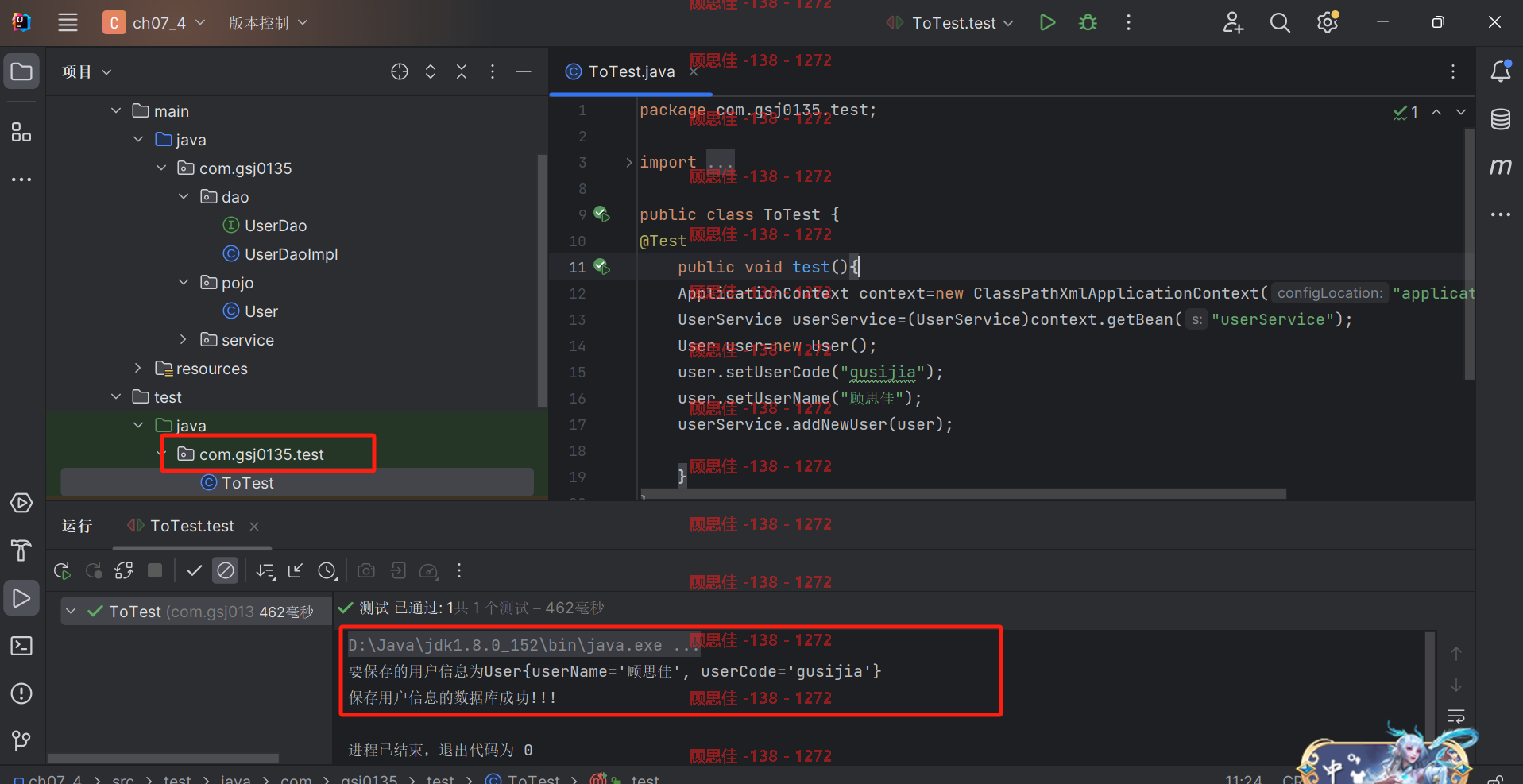Toggle soft-wrap in console output
The width and height of the screenshot is (1523, 784).
1455,716
